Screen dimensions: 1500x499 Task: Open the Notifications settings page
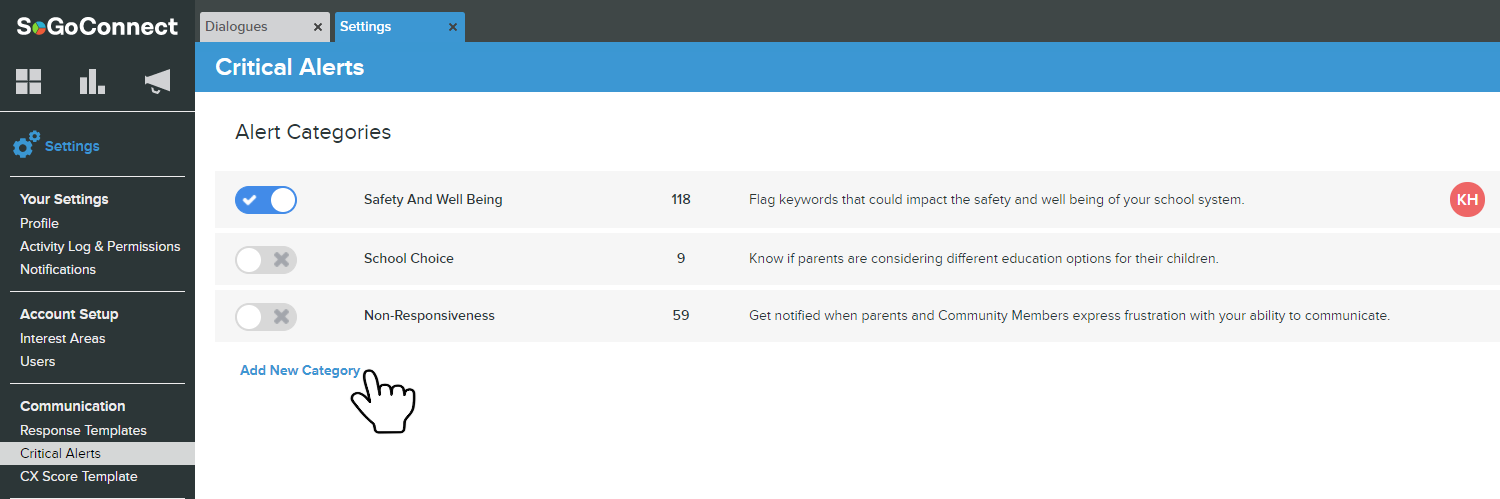pyautogui.click(x=58, y=269)
